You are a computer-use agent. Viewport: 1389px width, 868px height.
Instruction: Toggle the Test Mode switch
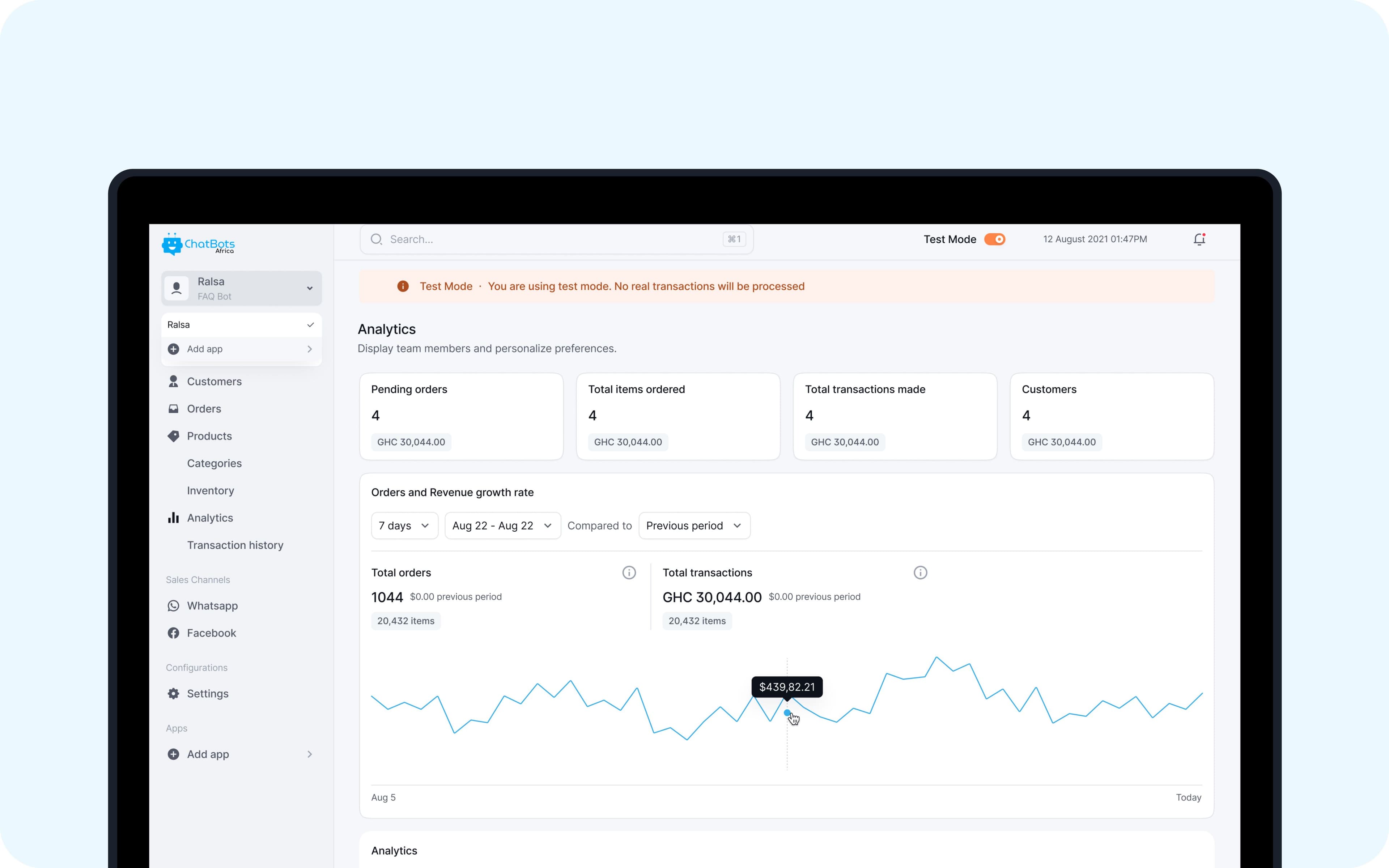pyautogui.click(x=995, y=239)
